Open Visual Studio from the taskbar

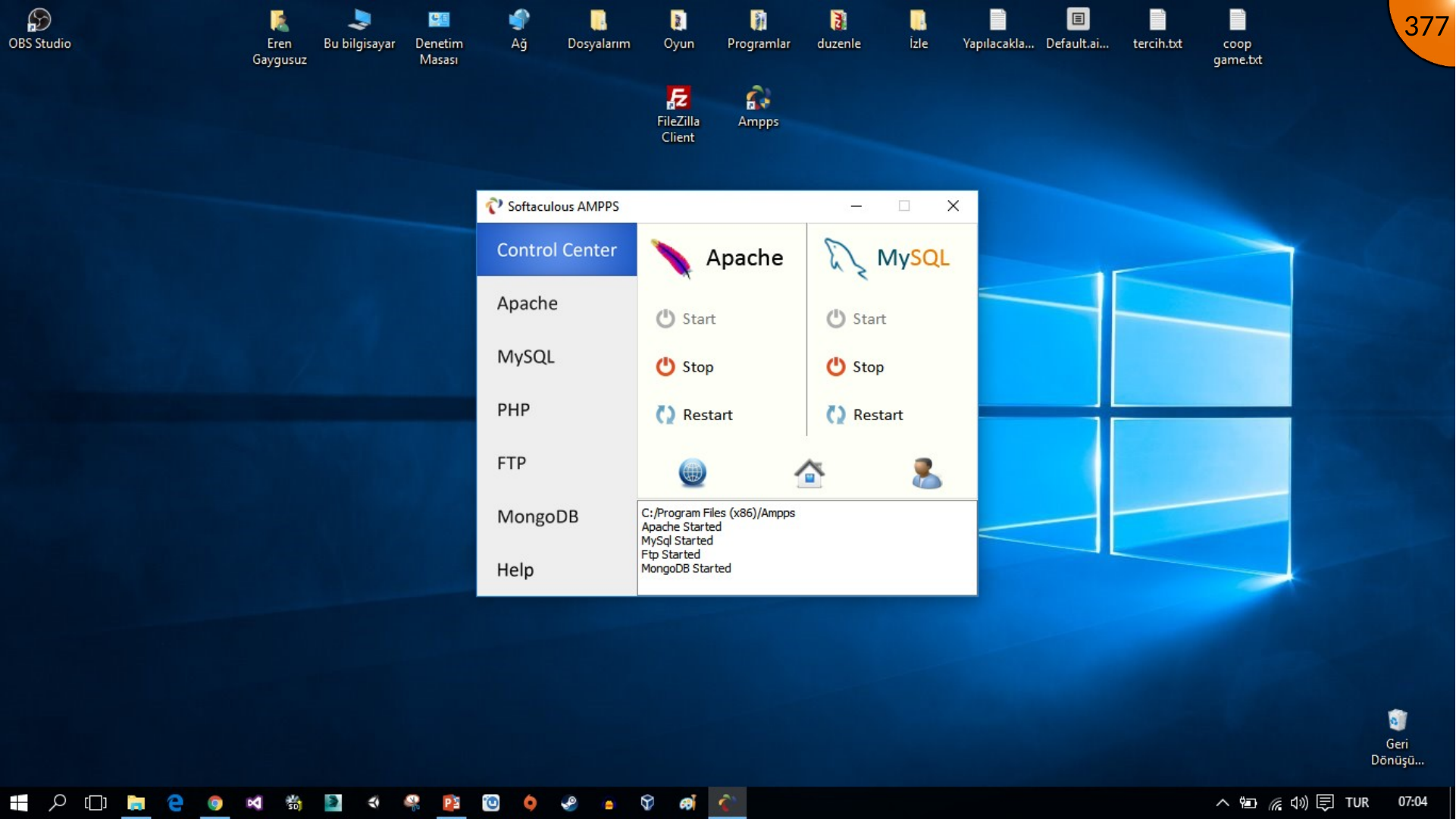[x=254, y=802]
